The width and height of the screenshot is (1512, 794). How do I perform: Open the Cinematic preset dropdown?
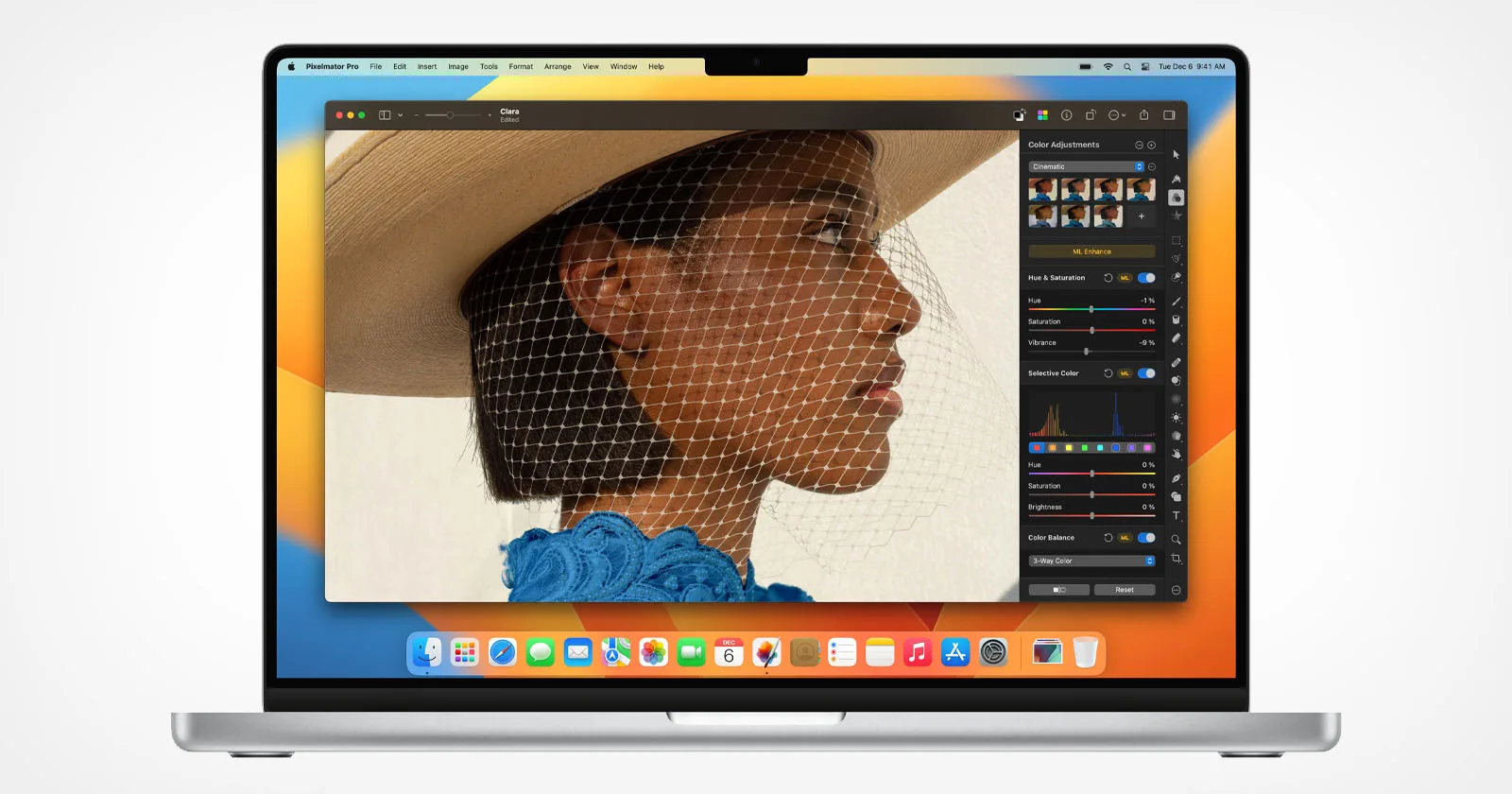click(x=1087, y=166)
